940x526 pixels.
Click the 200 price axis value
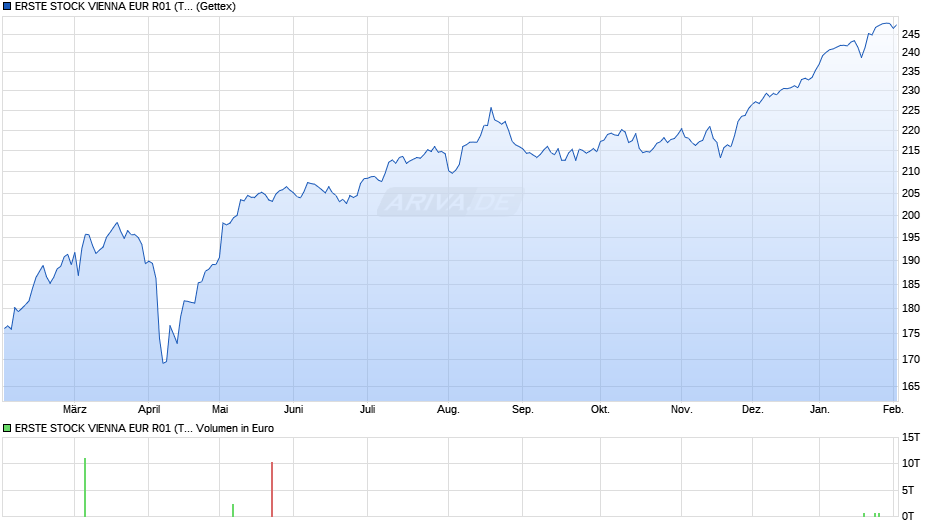(911, 215)
